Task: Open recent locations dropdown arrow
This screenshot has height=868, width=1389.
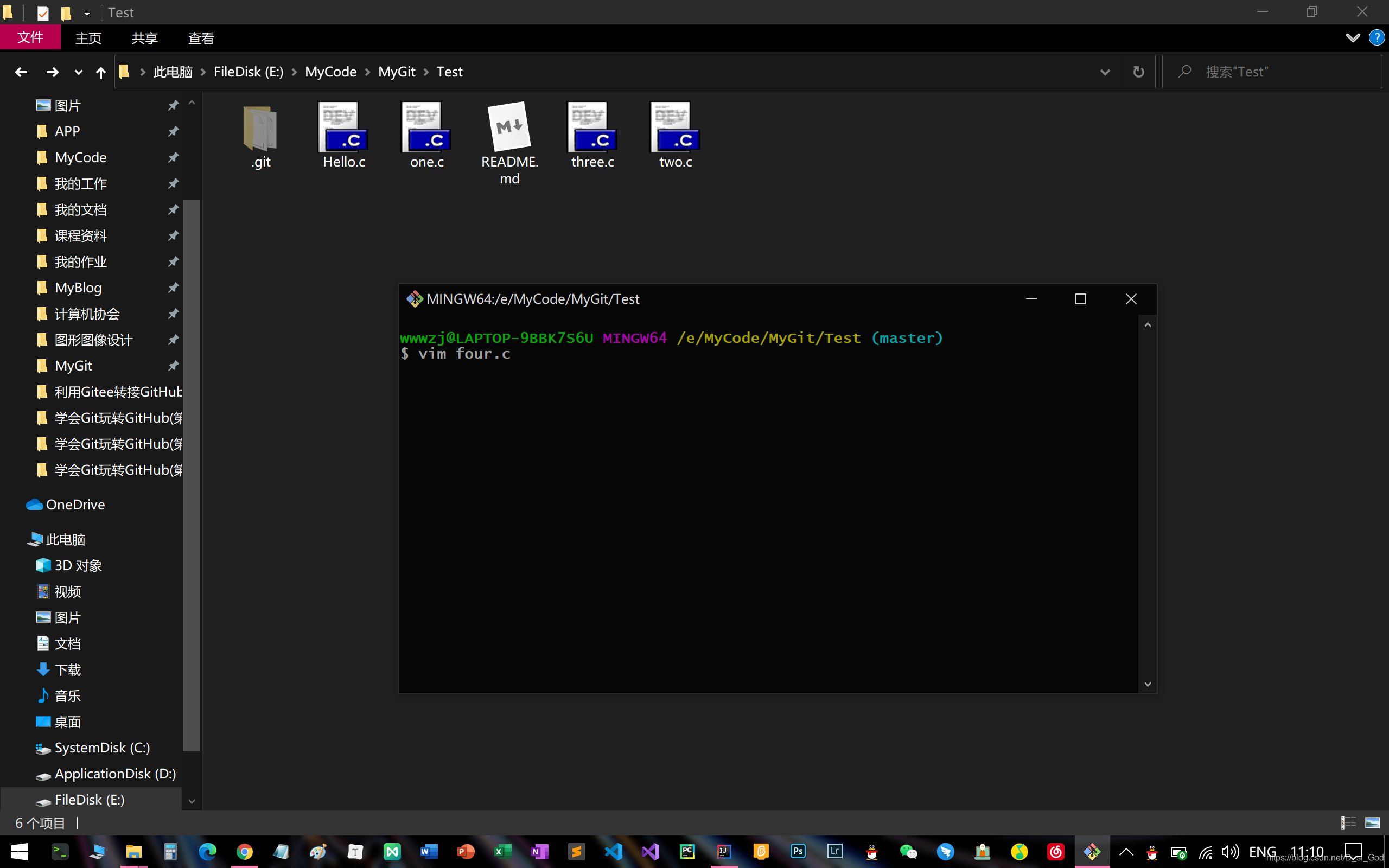Action: (x=78, y=72)
